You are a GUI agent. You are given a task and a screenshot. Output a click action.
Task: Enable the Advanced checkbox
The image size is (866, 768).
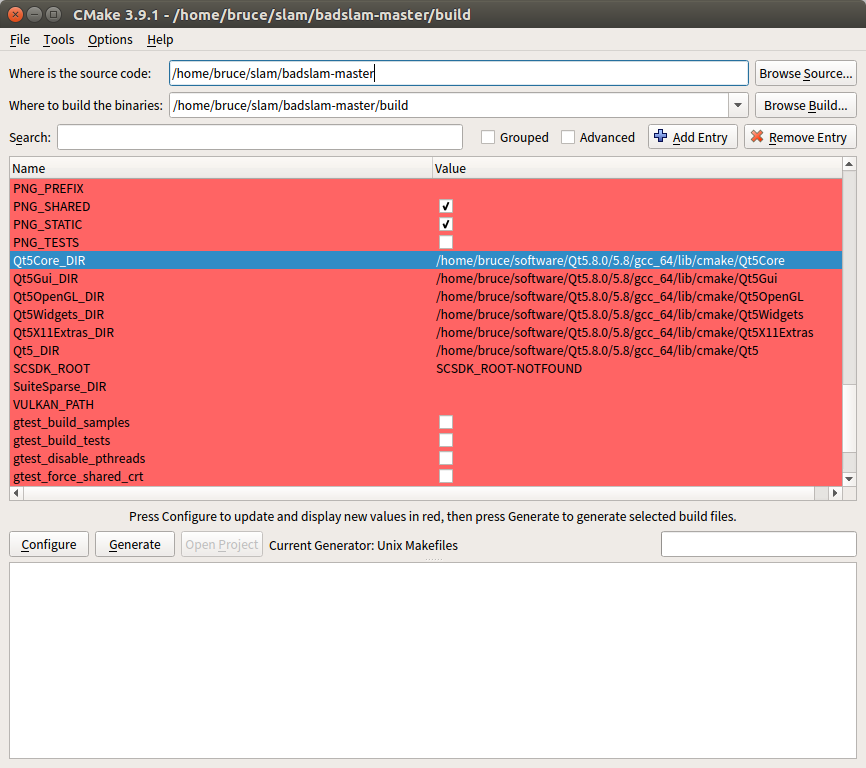[568, 137]
